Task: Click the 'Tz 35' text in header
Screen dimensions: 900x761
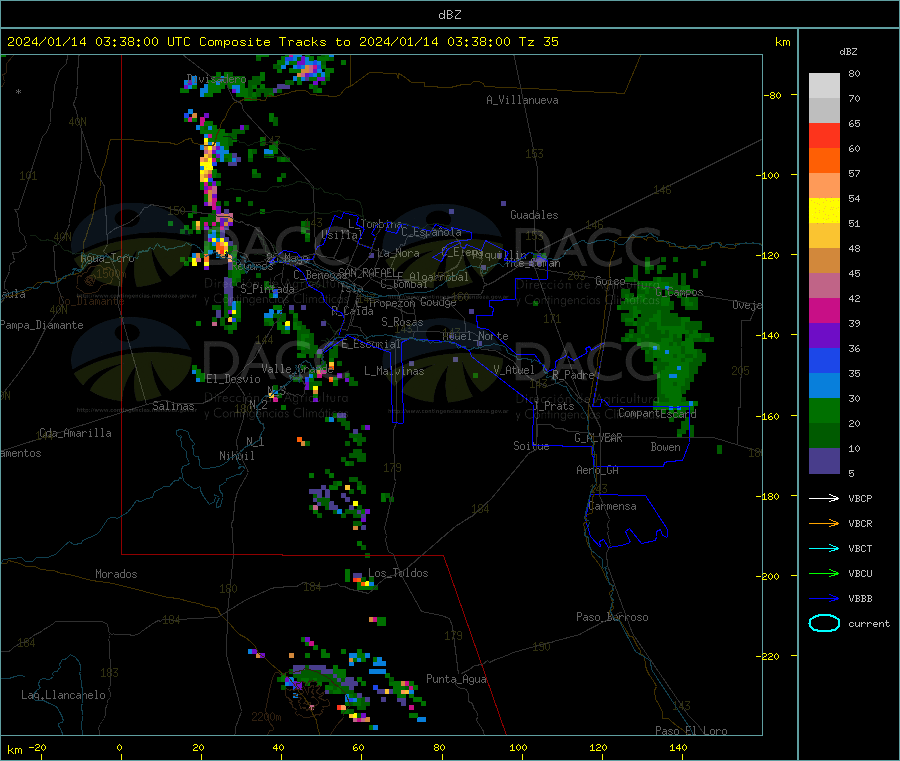Action: click(x=538, y=42)
